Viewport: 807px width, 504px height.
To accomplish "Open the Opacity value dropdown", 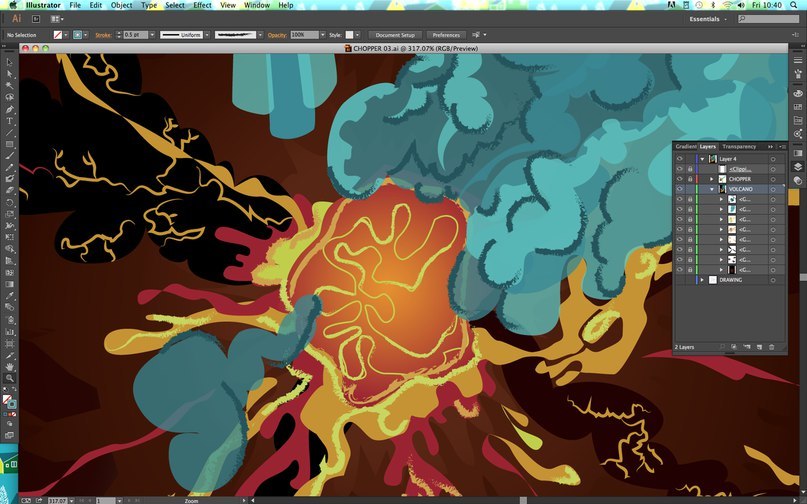I will (x=323, y=35).
